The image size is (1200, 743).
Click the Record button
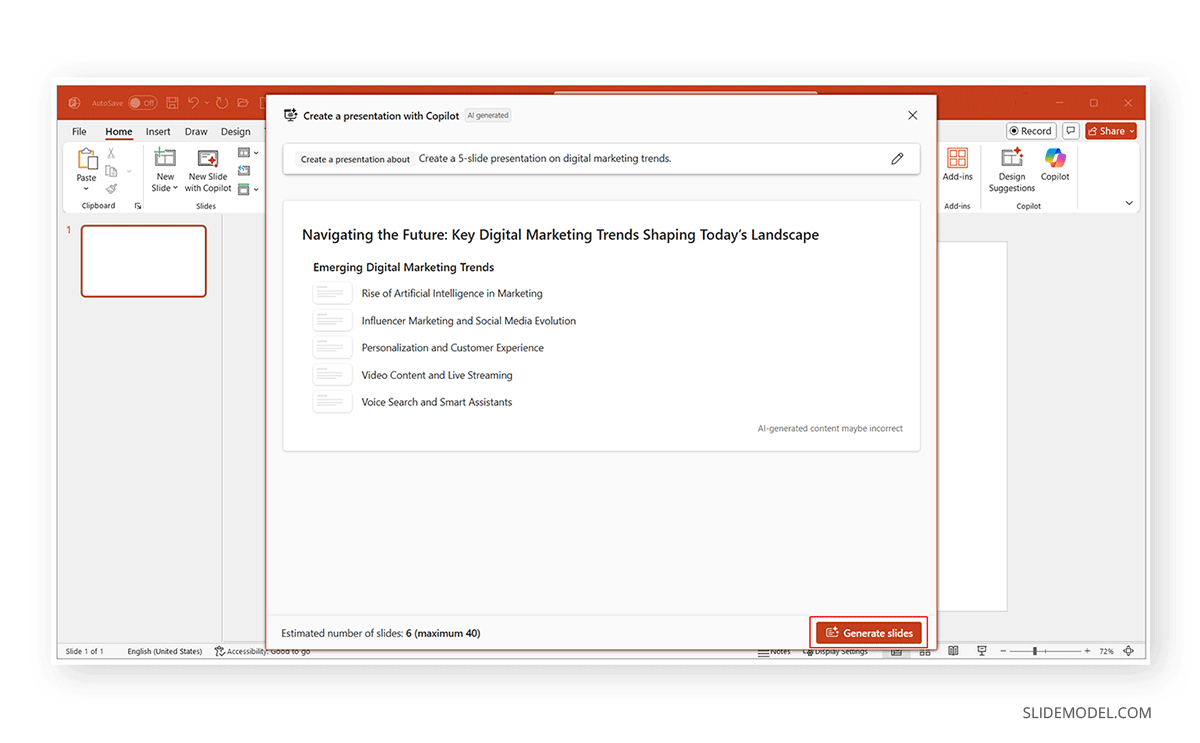(1030, 131)
